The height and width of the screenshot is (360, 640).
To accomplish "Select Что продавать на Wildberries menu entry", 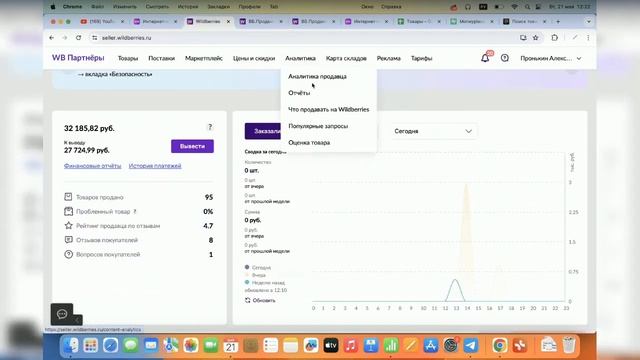I will (329, 109).
